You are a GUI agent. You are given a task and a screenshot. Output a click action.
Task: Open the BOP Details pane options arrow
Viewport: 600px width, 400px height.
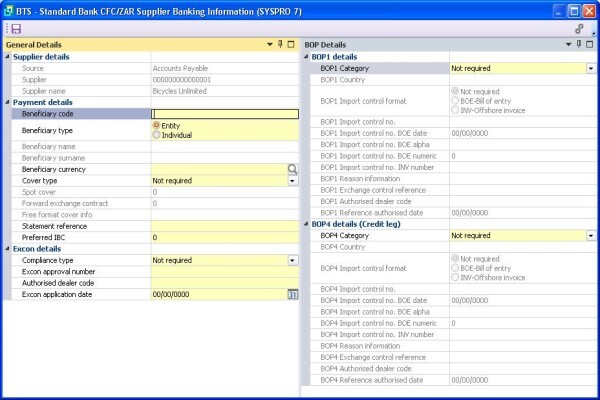pyautogui.click(x=569, y=44)
